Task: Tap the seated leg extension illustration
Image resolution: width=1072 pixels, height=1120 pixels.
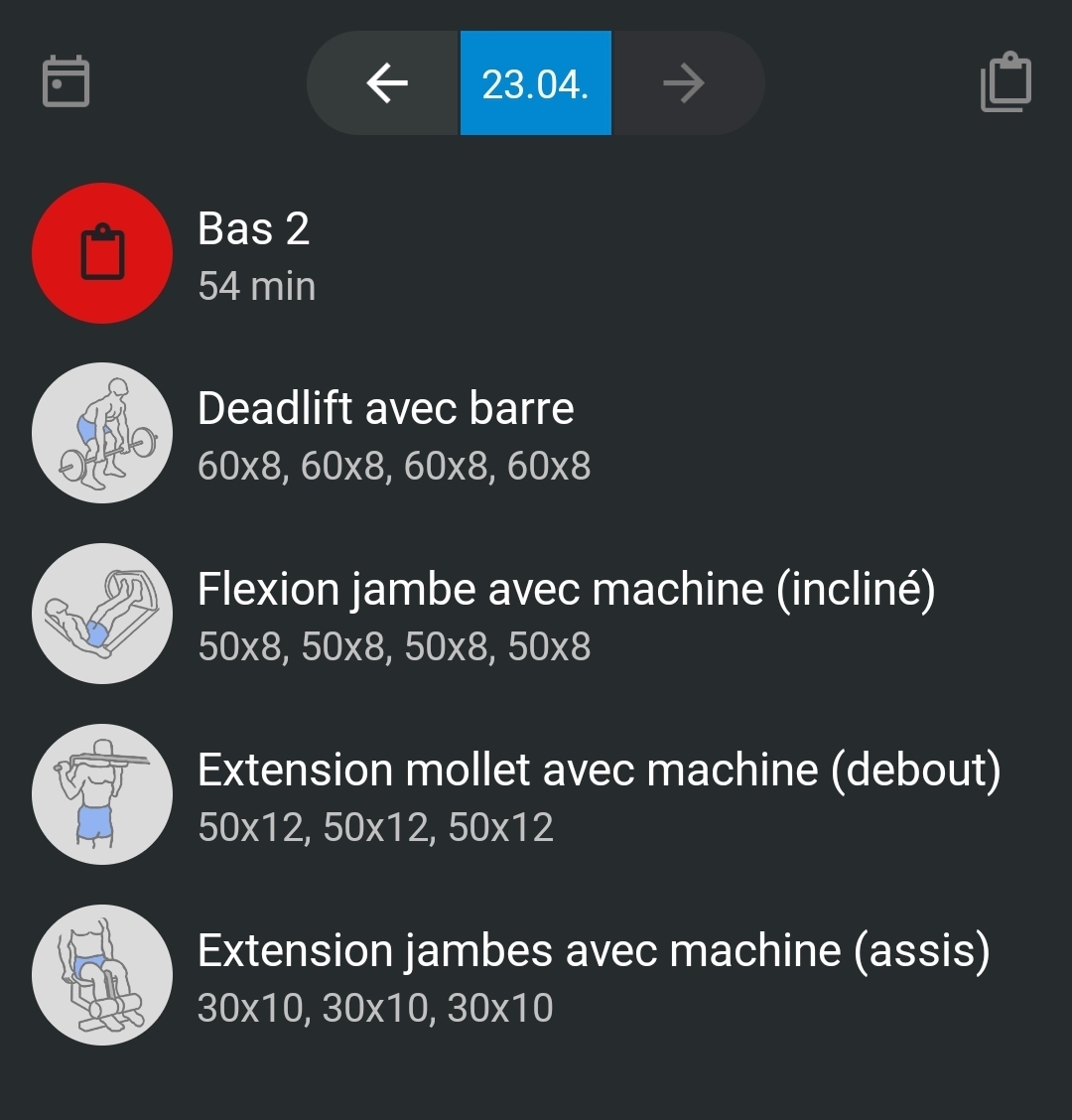Action: (x=102, y=975)
